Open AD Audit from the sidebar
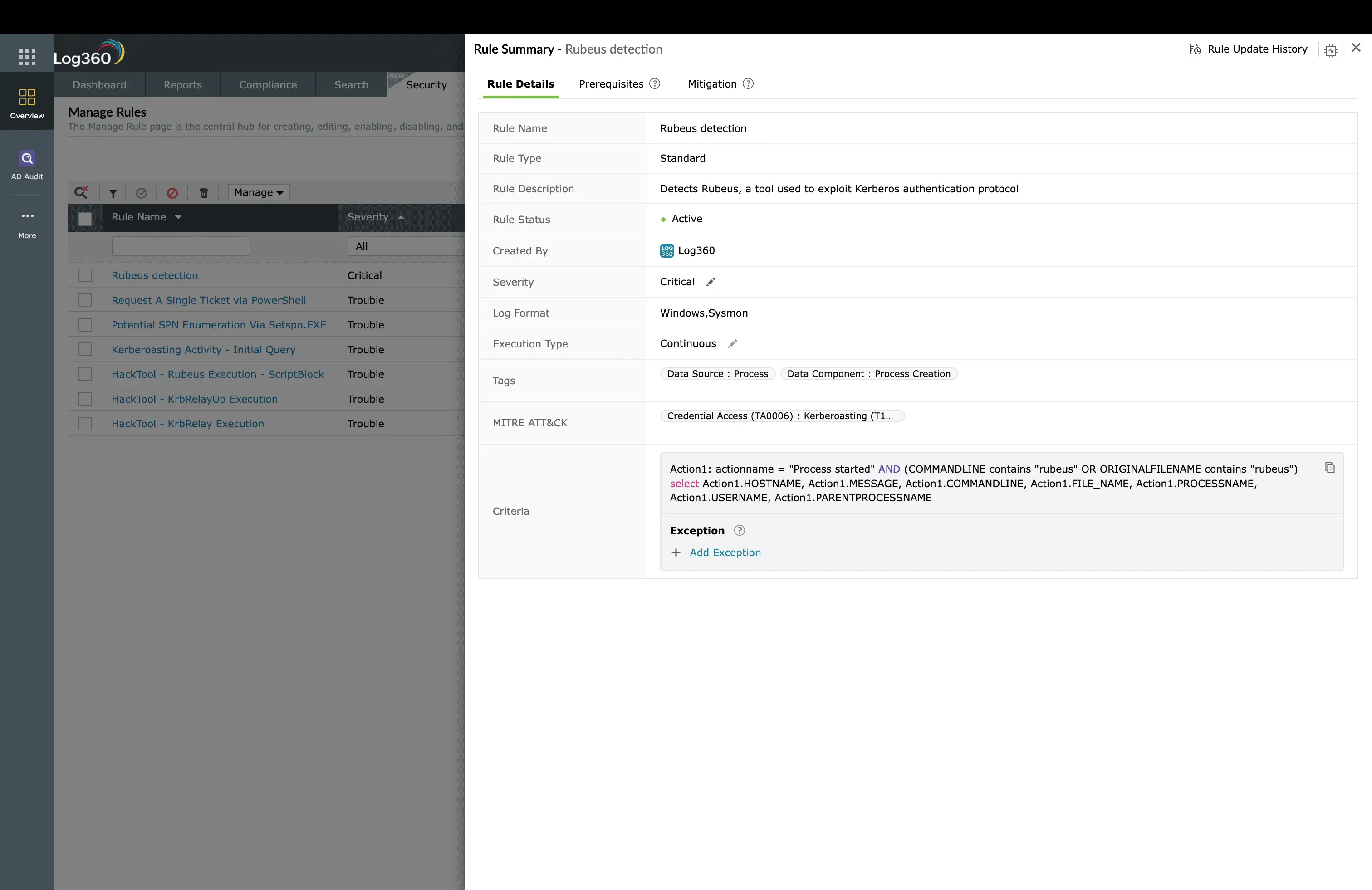 [x=27, y=166]
